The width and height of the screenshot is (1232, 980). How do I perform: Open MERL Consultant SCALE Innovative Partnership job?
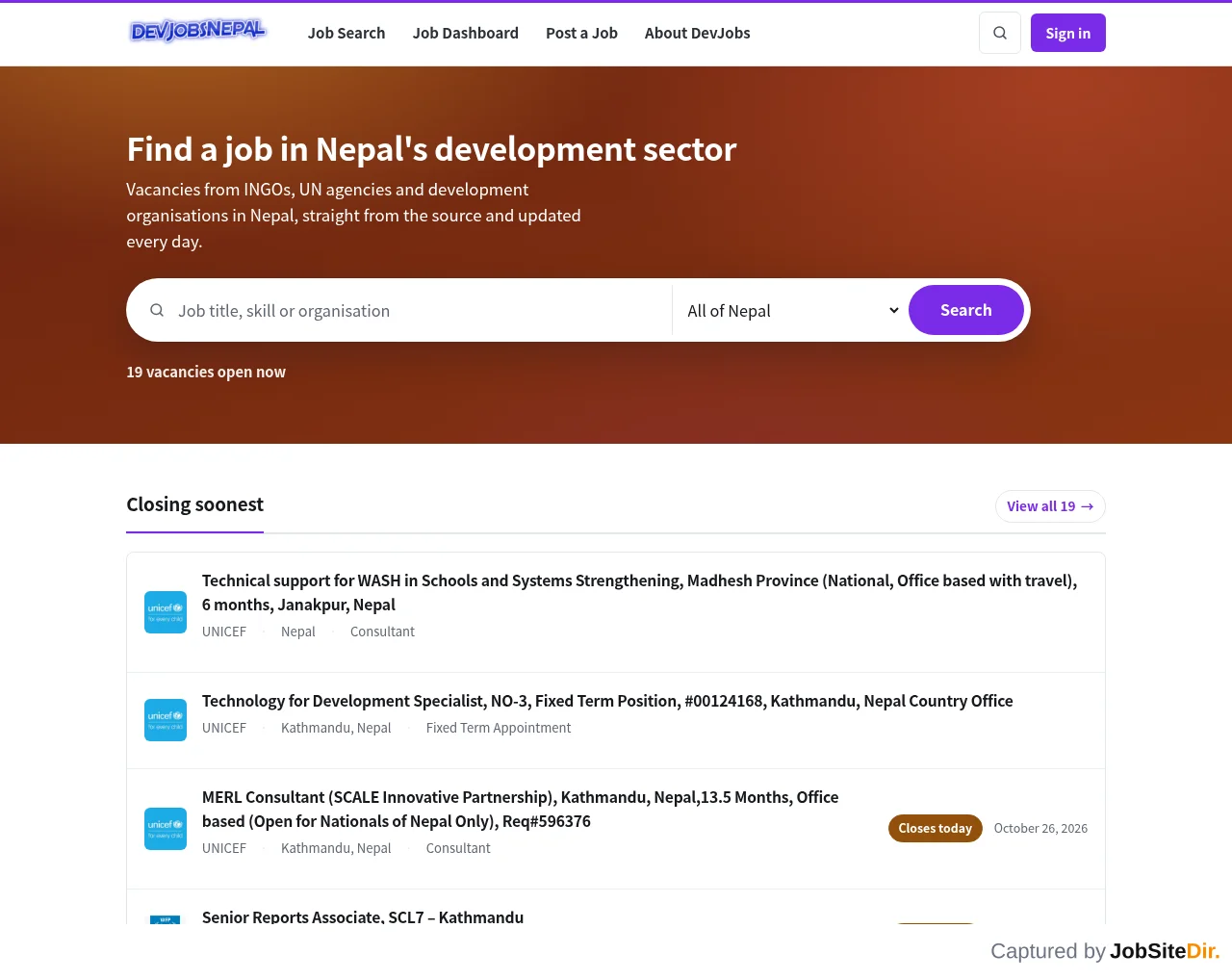(520, 810)
